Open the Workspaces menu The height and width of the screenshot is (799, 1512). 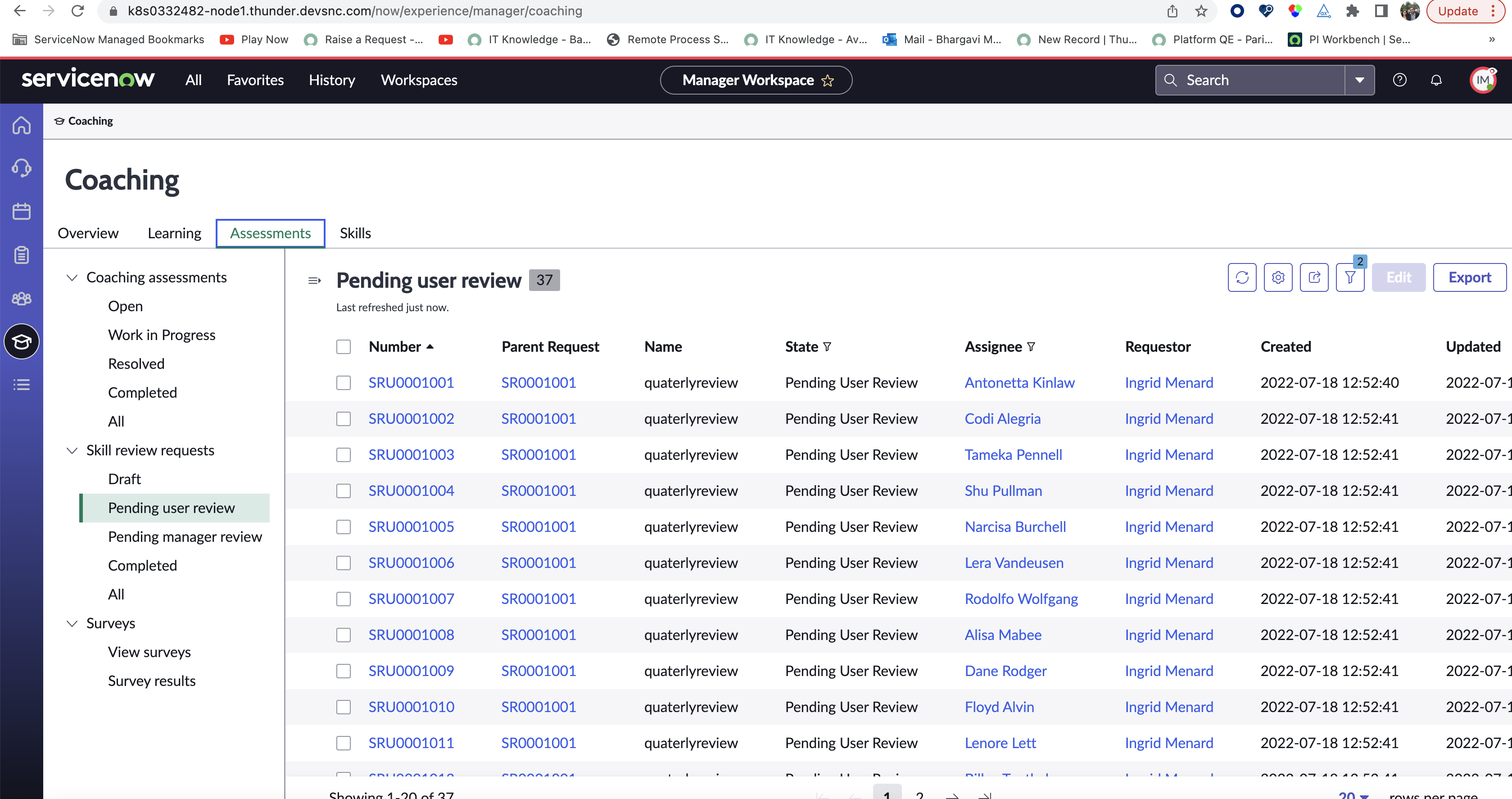click(x=418, y=80)
